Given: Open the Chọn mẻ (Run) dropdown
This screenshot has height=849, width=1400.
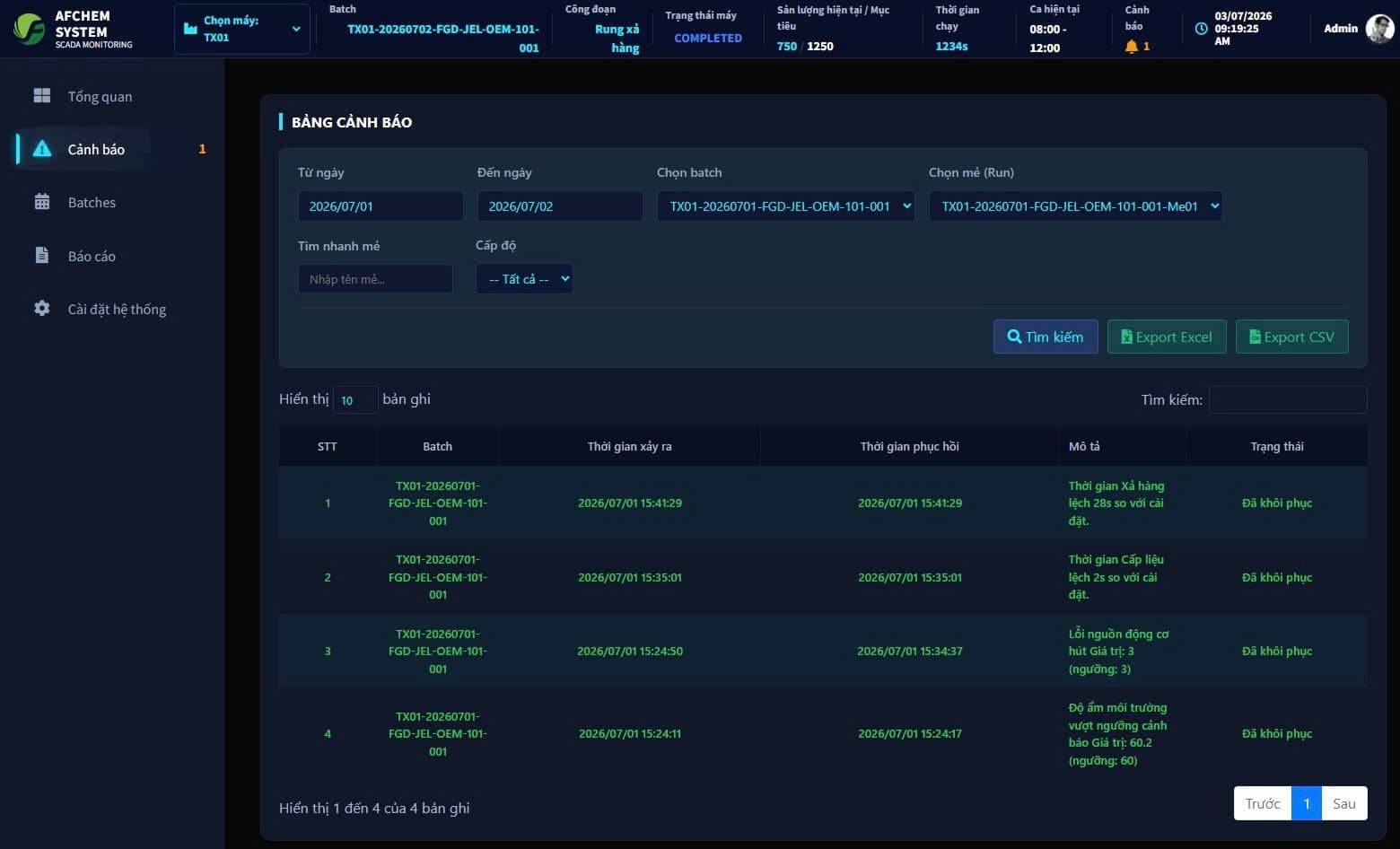Looking at the screenshot, I should [1075, 206].
